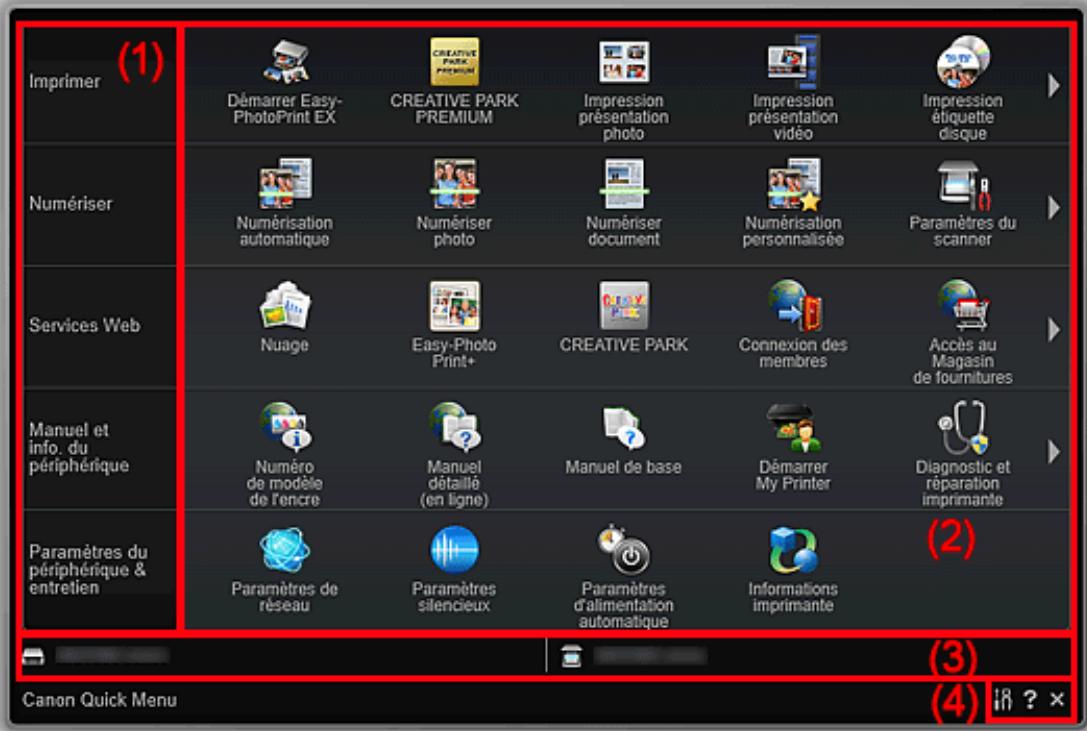
Task: Click the Numériser document icon
Action: [x=623, y=184]
